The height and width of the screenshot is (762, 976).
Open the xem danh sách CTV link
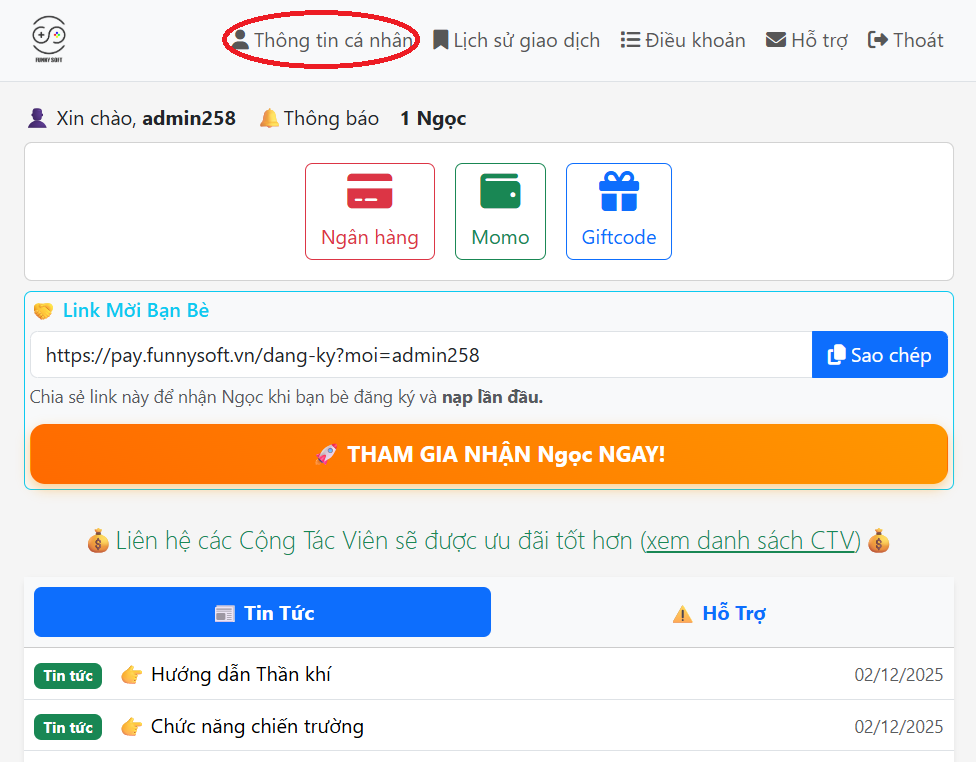click(x=749, y=541)
